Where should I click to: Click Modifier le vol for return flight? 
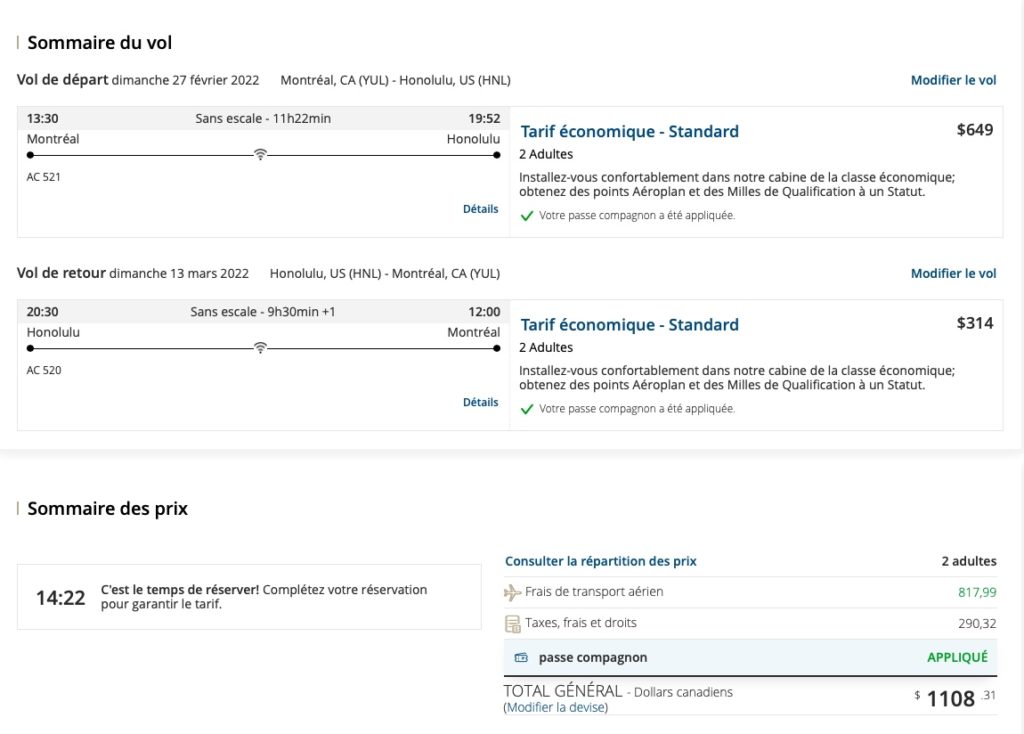tap(953, 273)
